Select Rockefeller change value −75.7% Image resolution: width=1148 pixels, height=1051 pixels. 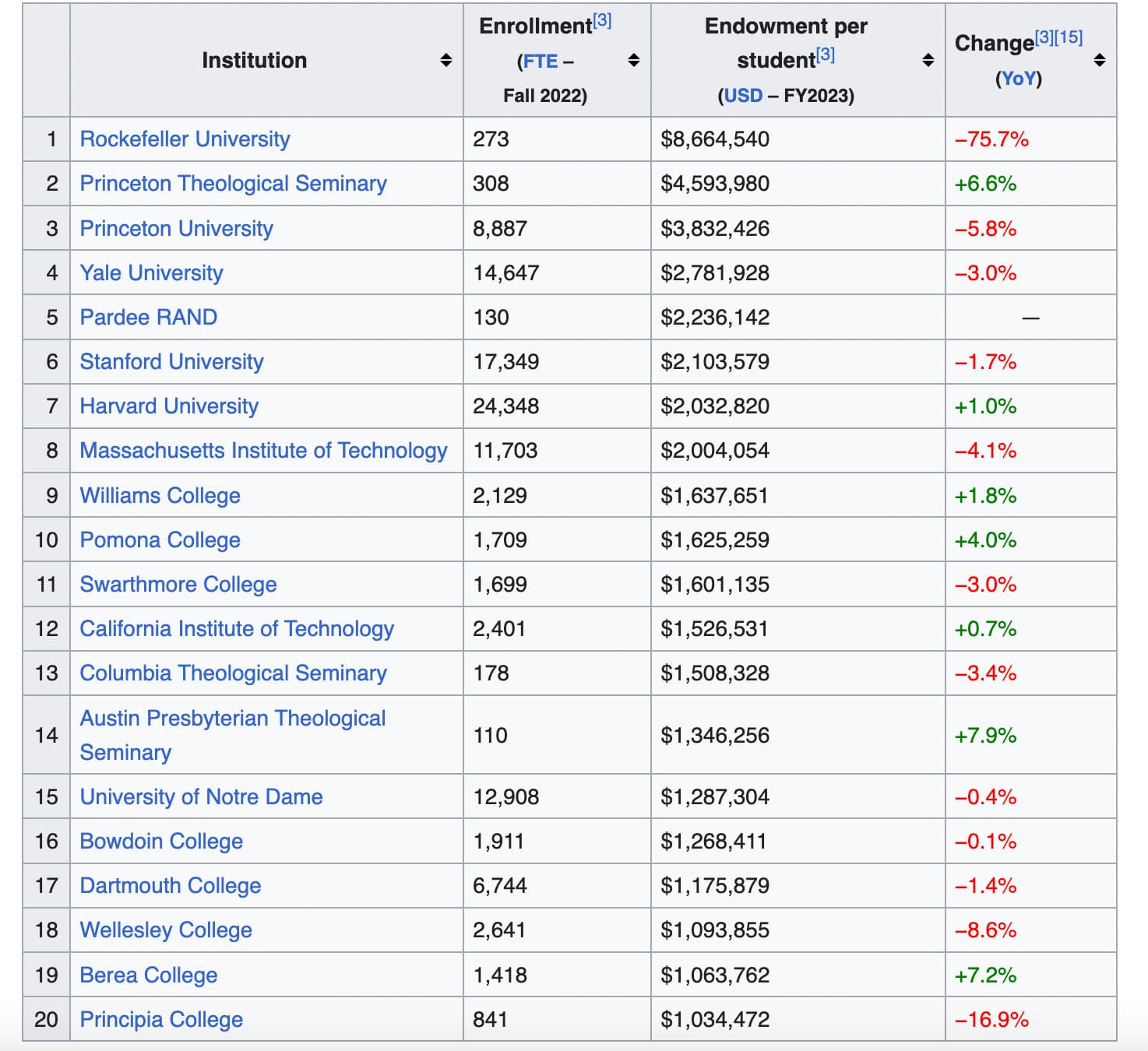[991, 139]
